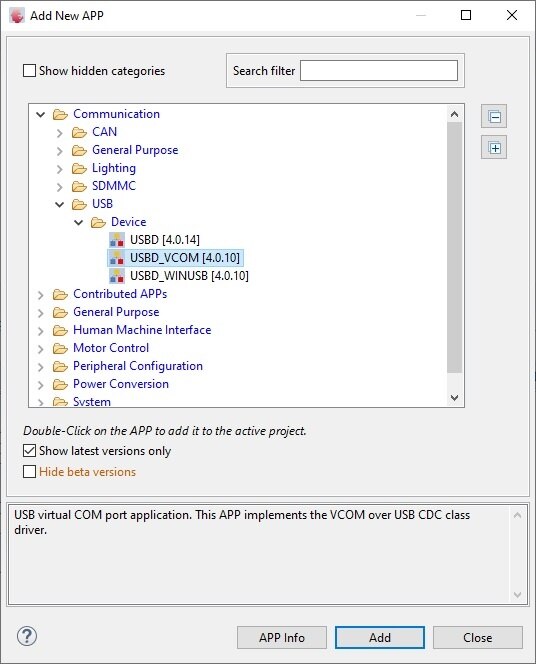Collapse the Communication category

click(41, 114)
